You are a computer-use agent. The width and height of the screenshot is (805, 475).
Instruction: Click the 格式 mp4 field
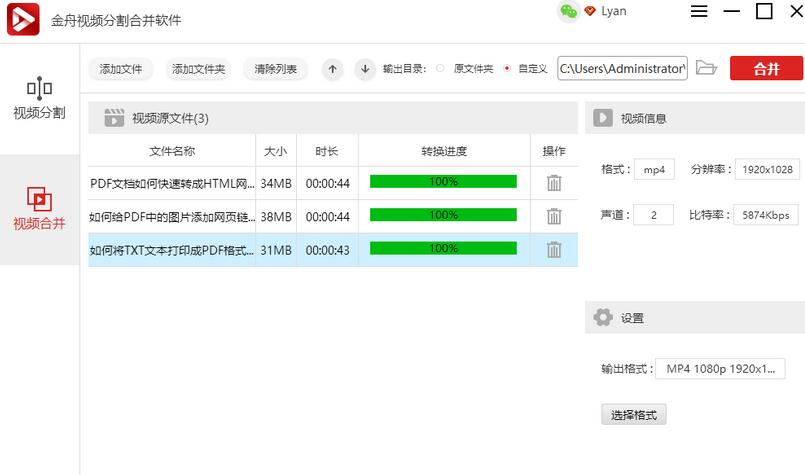click(654, 169)
